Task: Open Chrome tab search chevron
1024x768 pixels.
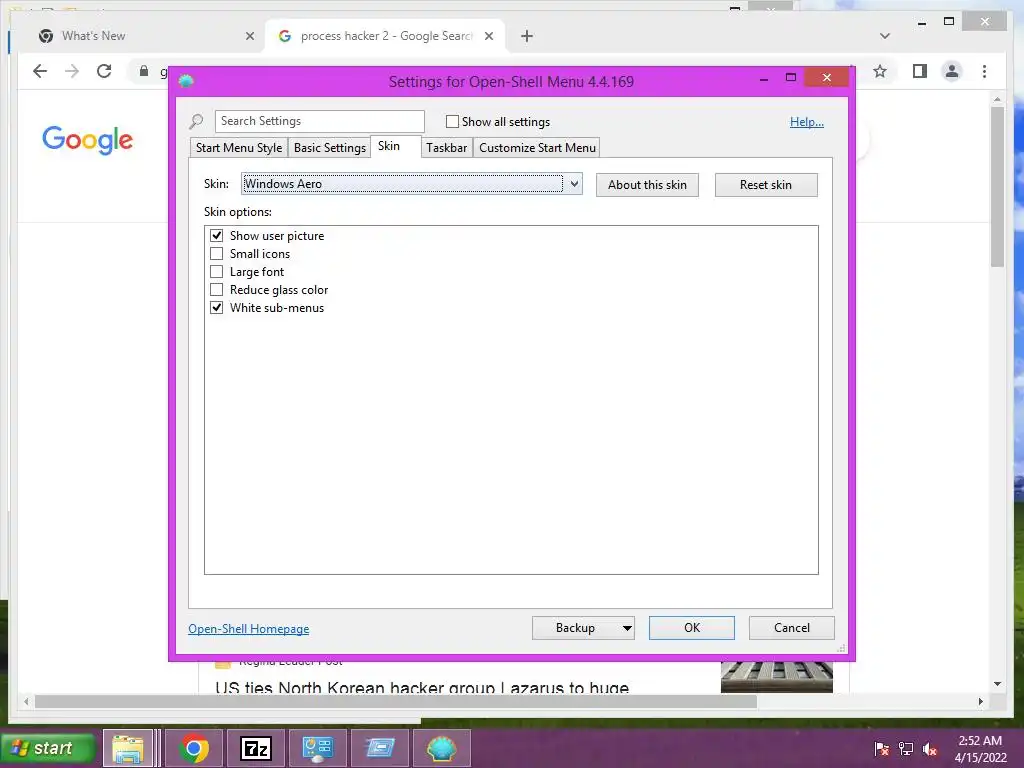Action: point(885,36)
